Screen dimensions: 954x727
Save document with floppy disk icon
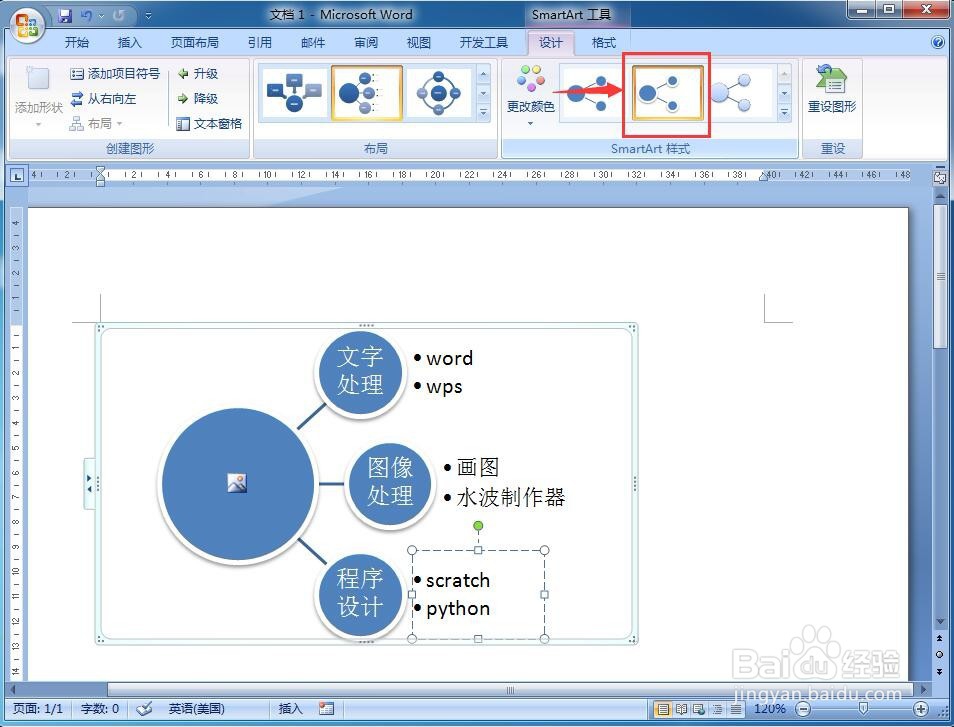coord(65,15)
